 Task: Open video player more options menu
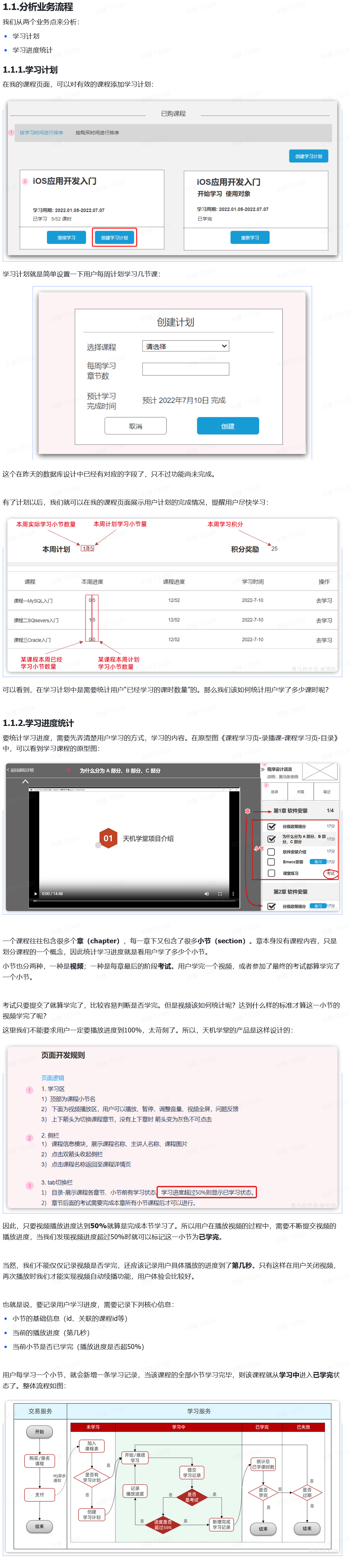click(x=233, y=893)
